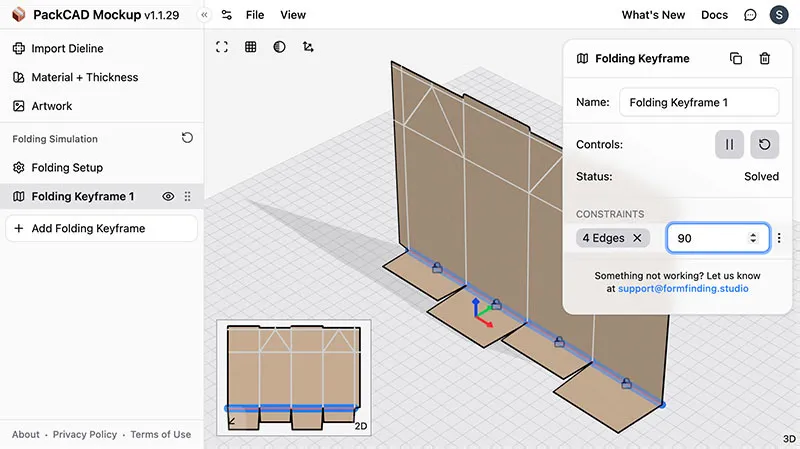Screen dimensions: 800x449
Task: Open the About link
Action: [x=26, y=434]
